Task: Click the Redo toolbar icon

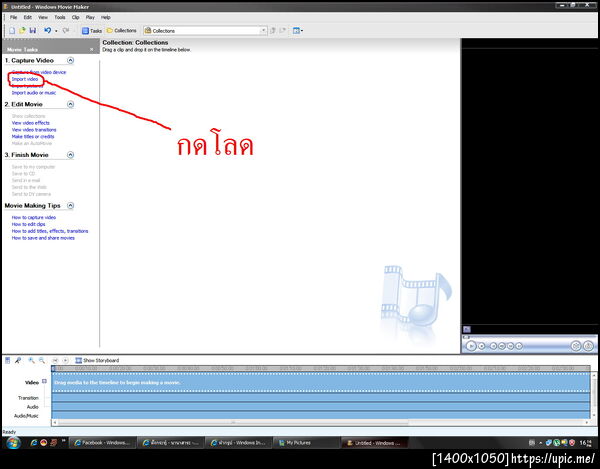Action: [x=66, y=31]
